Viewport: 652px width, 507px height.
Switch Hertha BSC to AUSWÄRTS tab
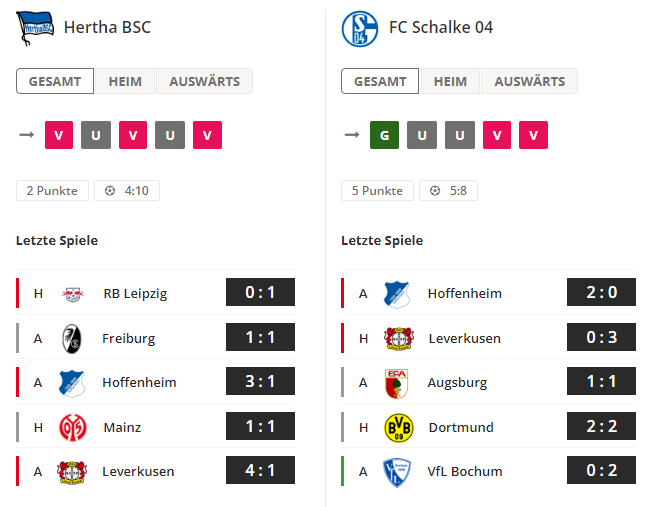click(204, 81)
